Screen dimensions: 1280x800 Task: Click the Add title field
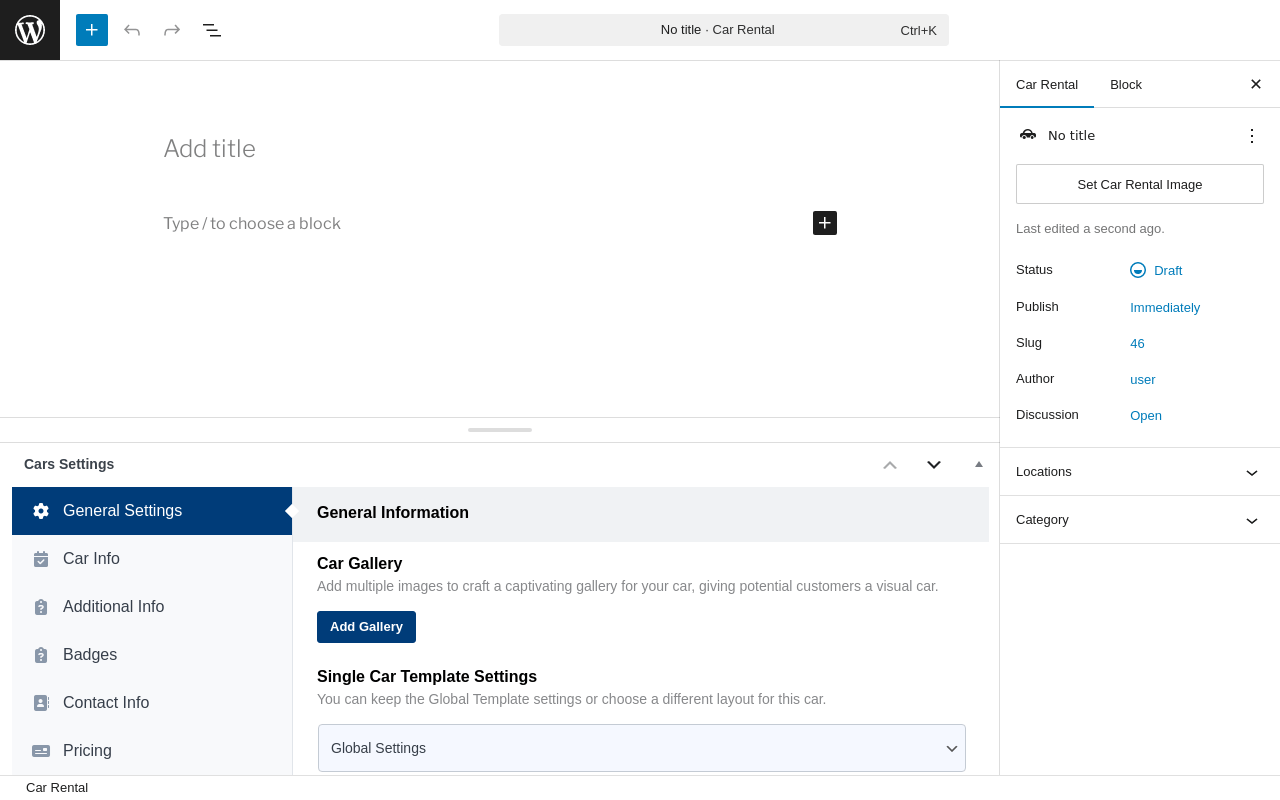click(x=210, y=149)
